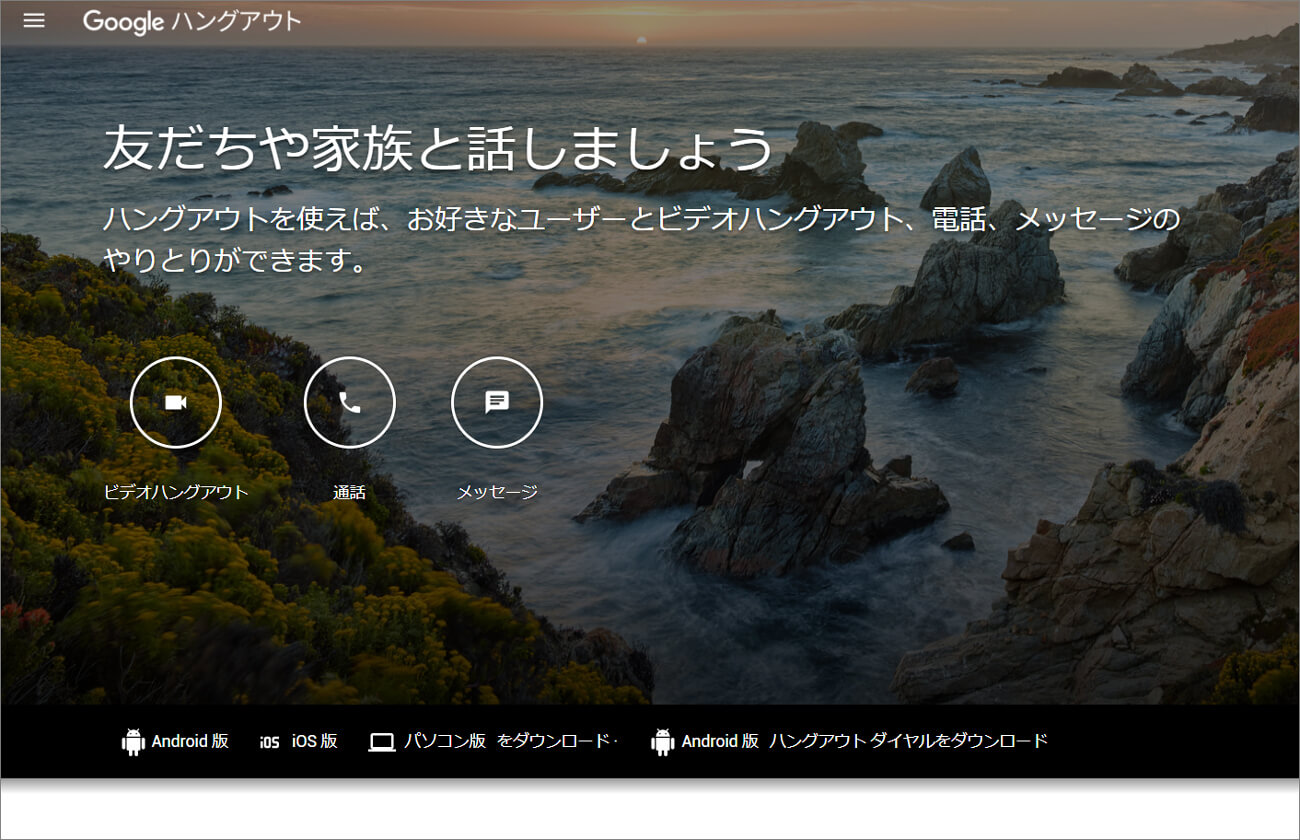The width and height of the screenshot is (1300, 840).
Task: Open Android 版 ハングアウト ダイヤルをダウンロード link
Action: tap(864, 742)
